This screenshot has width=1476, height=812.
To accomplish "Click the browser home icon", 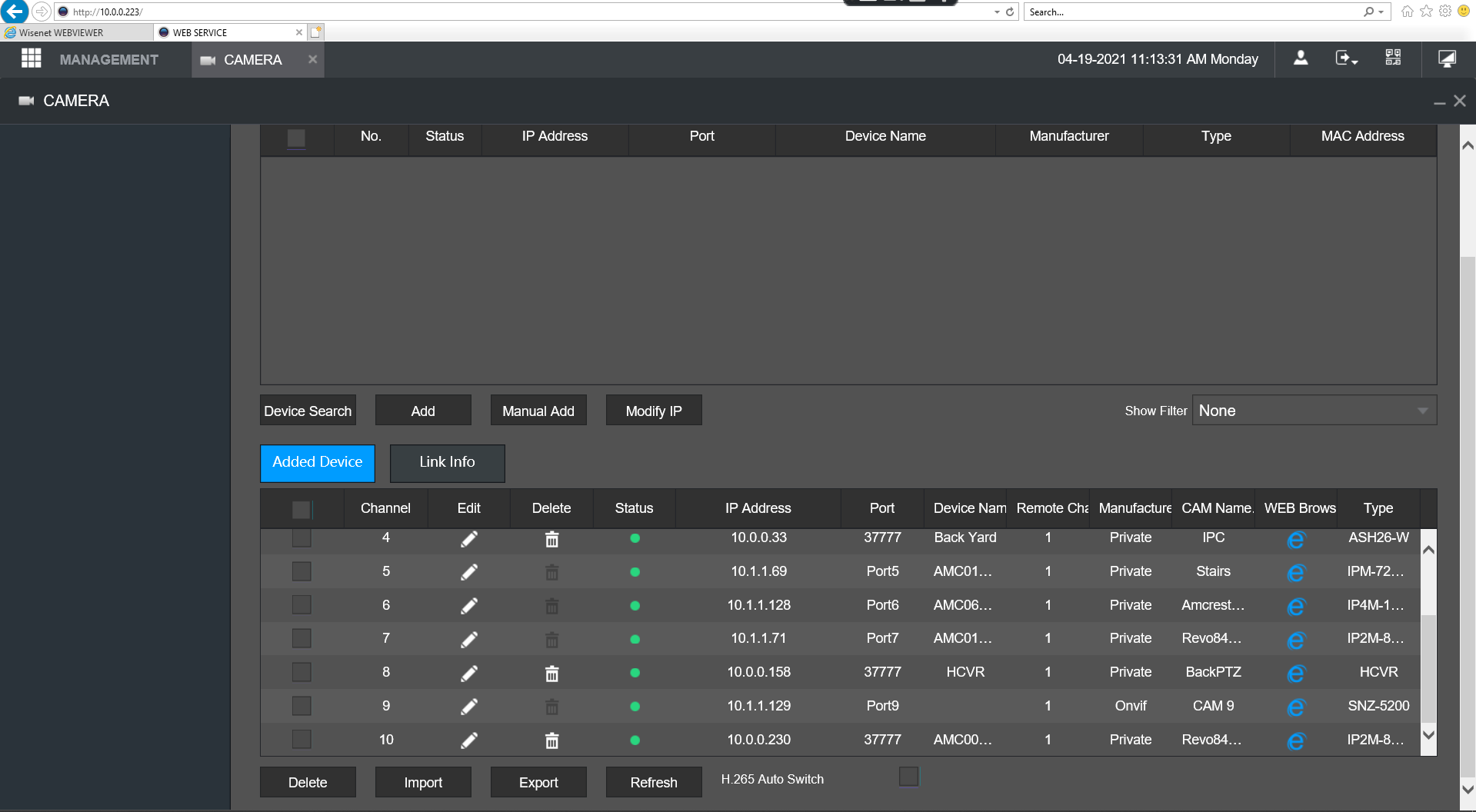I will (x=1407, y=12).
